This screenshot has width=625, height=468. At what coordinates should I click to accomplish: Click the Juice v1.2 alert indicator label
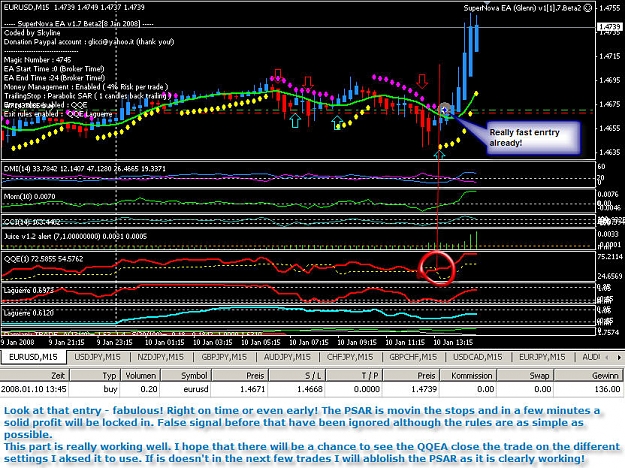pos(75,236)
